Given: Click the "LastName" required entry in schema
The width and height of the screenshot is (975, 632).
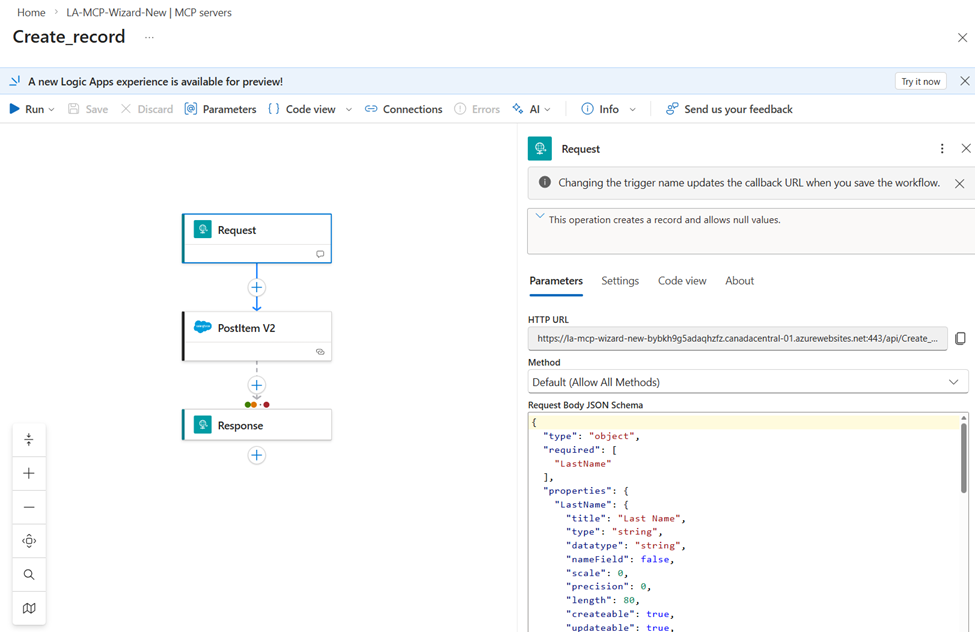Looking at the screenshot, I should pos(583,463).
